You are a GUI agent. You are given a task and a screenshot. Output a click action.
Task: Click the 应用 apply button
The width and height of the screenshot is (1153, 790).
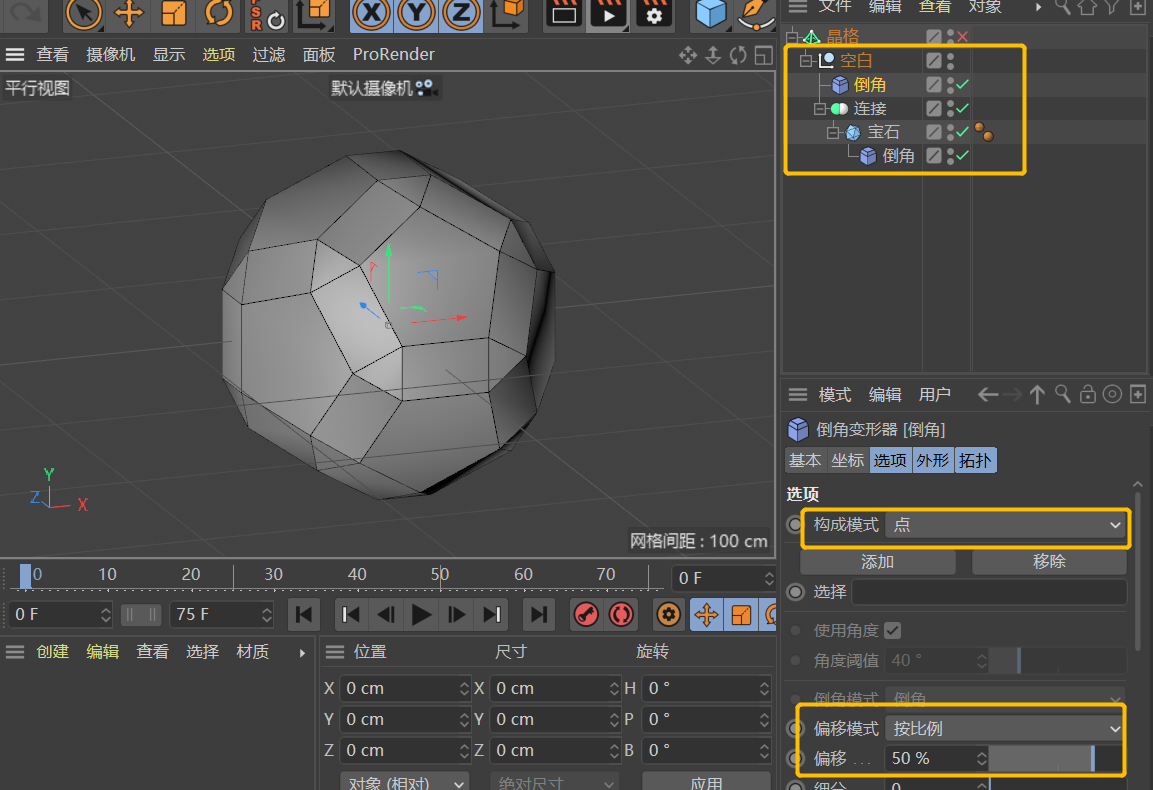(706, 781)
